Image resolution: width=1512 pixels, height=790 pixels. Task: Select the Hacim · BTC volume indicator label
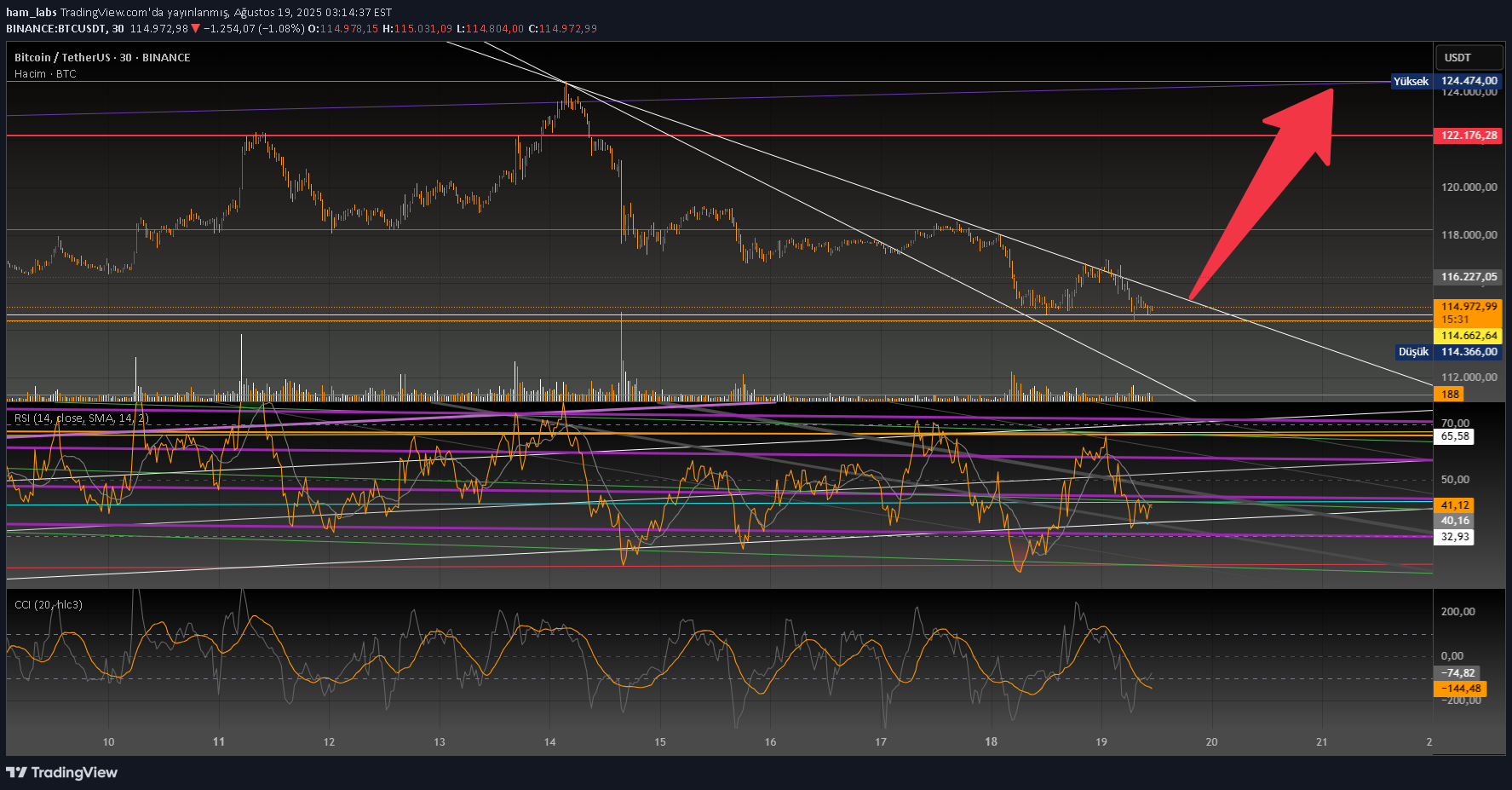[x=45, y=74]
